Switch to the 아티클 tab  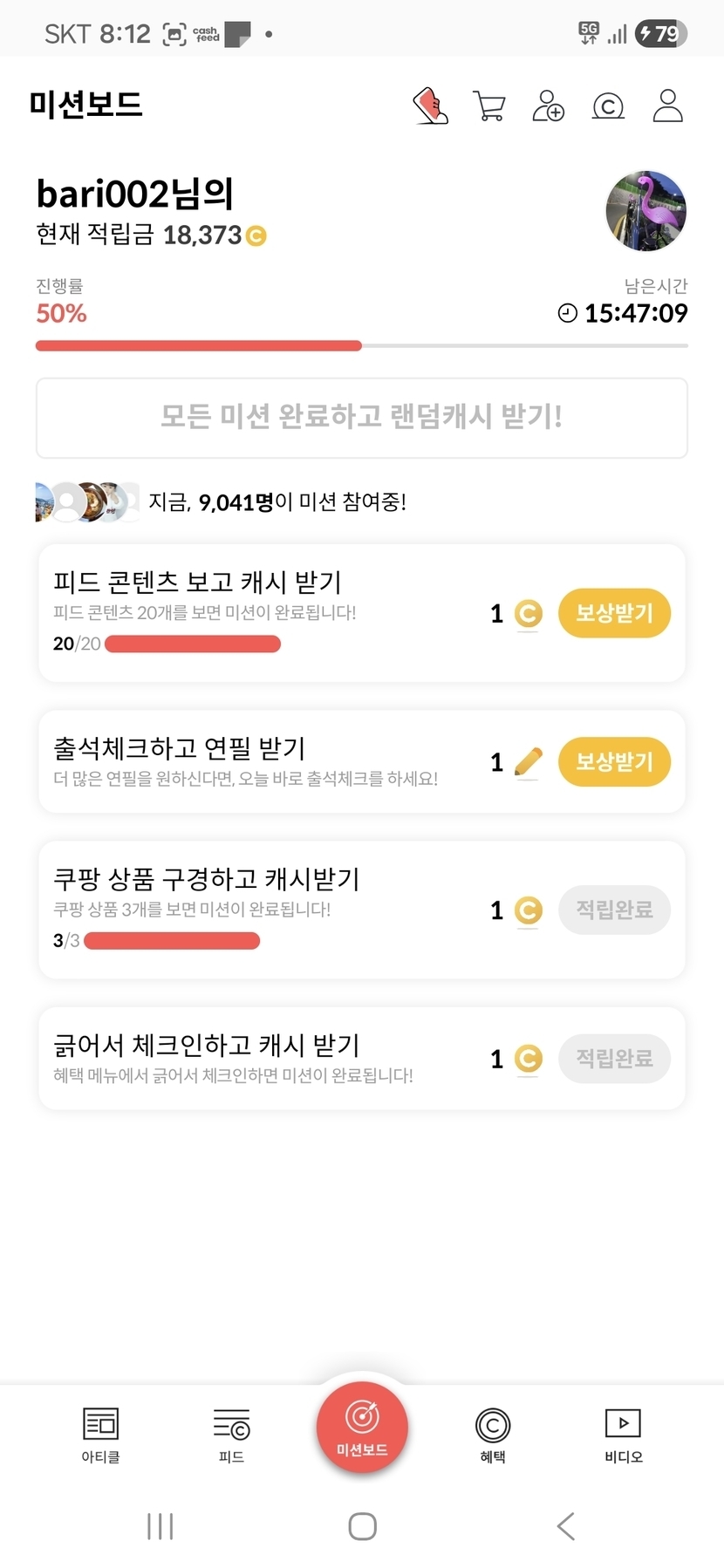point(100,1435)
